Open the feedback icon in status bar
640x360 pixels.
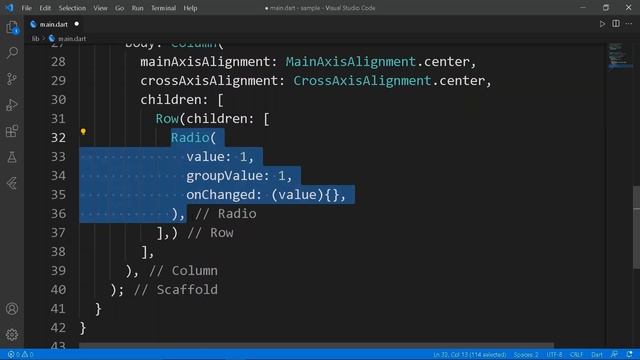pos(614,354)
